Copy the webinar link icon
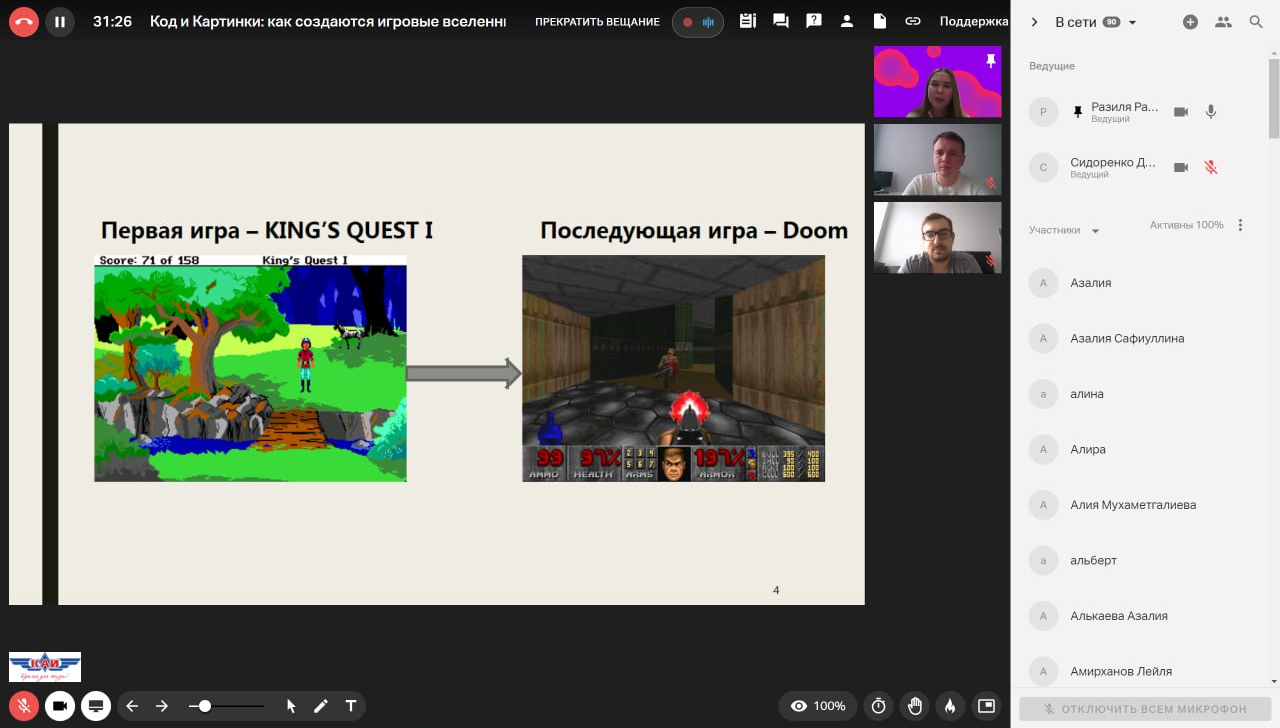The height and width of the screenshot is (728, 1280). (x=912, y=21)
